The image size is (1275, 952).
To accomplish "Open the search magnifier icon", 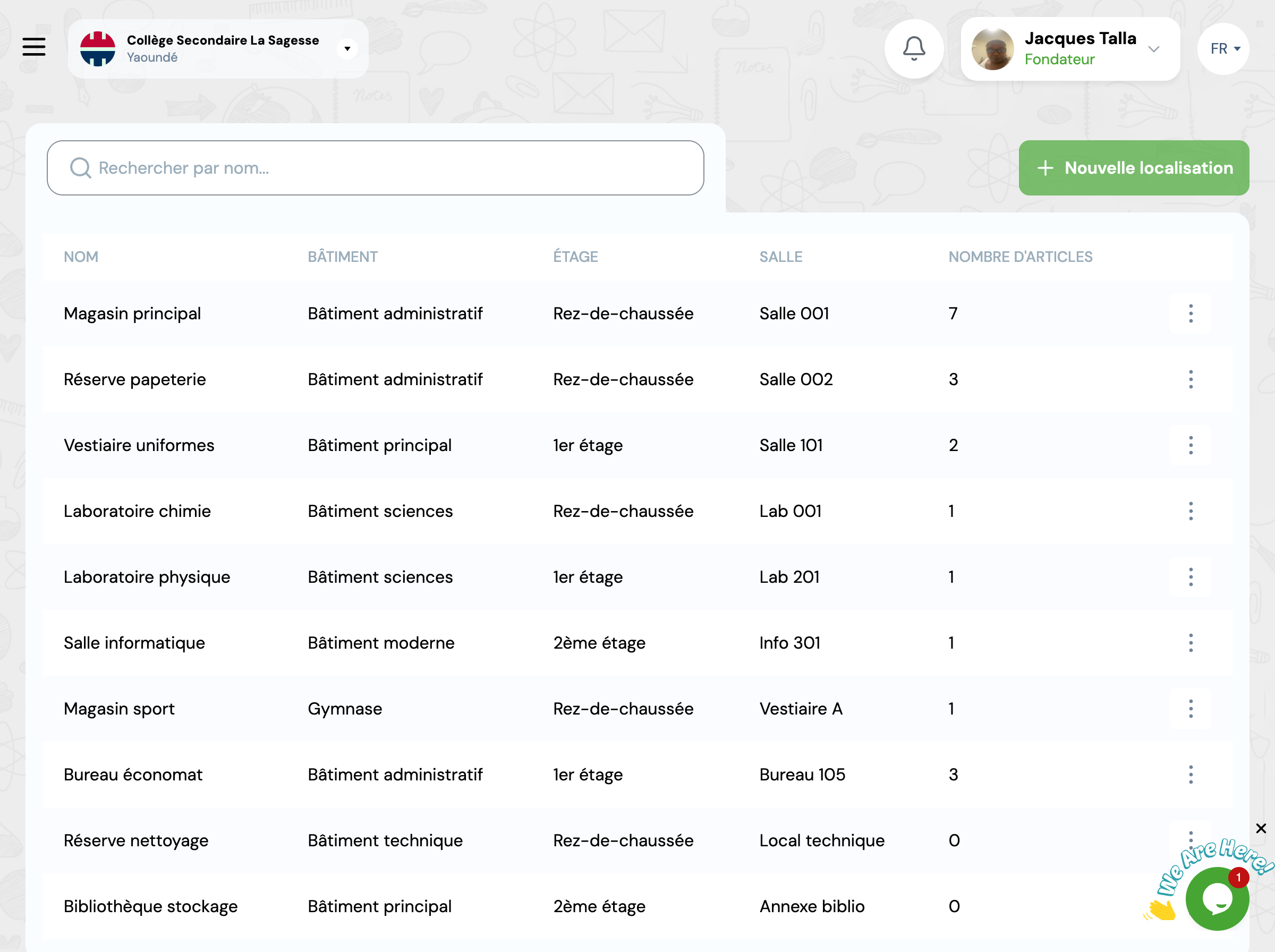I will [81, 168].
